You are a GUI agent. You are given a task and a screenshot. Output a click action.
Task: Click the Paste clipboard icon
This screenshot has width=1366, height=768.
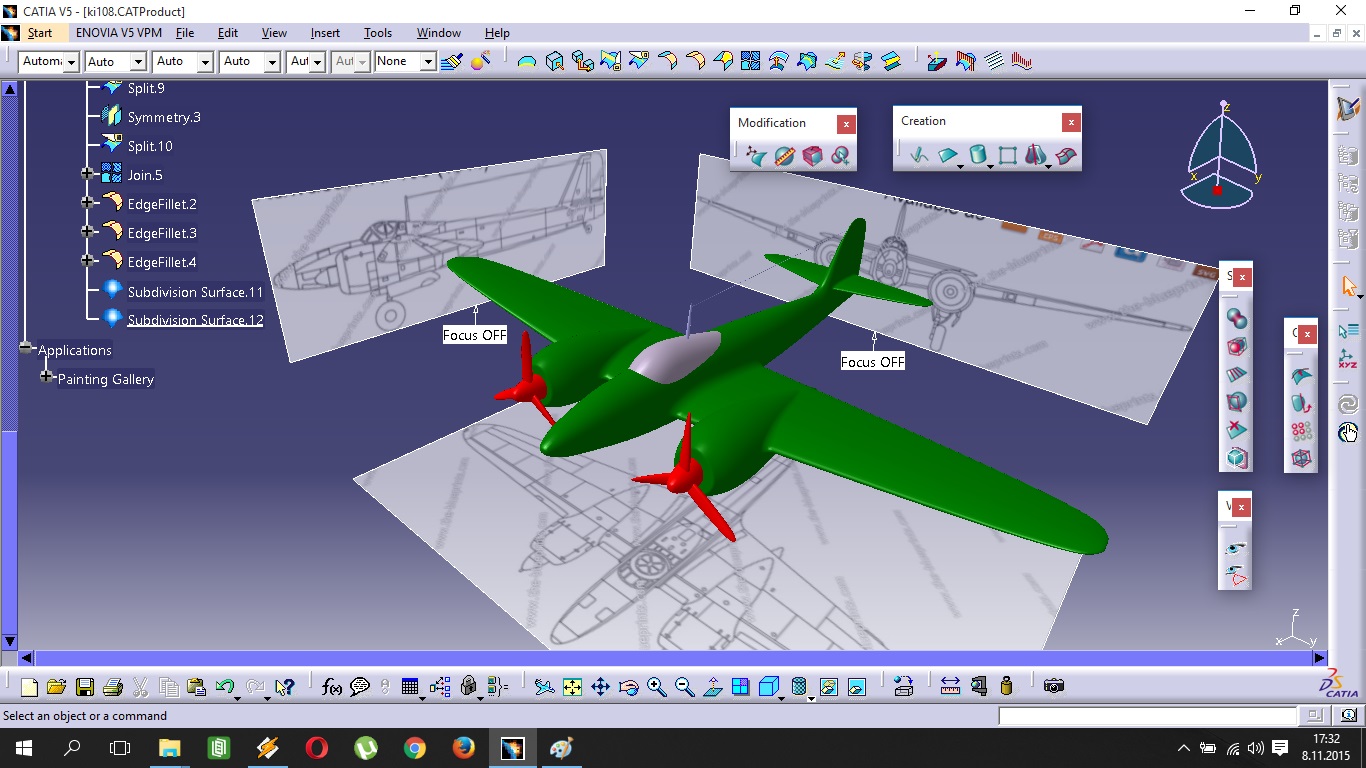[x=197, y=687]
